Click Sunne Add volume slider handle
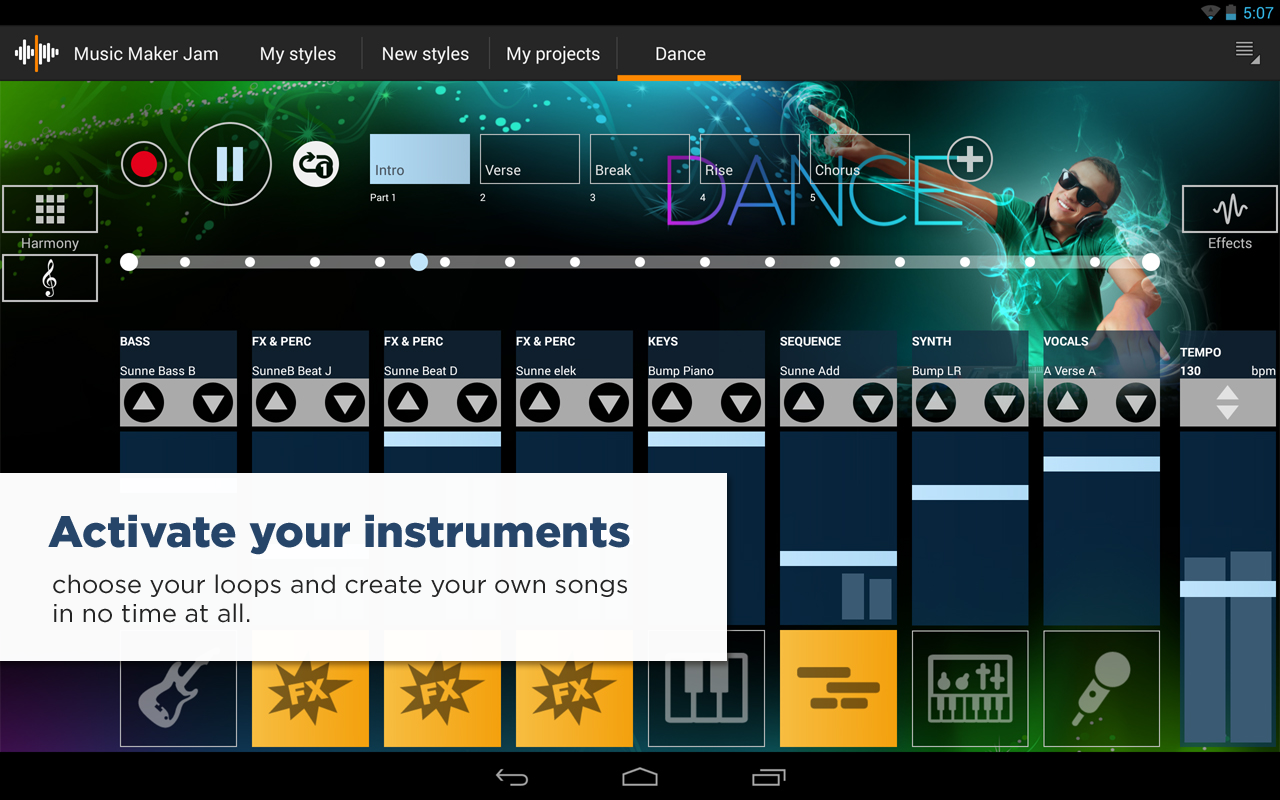Image resolution: width=1280 pixels, height=800 pixels. tap(838, 559)
